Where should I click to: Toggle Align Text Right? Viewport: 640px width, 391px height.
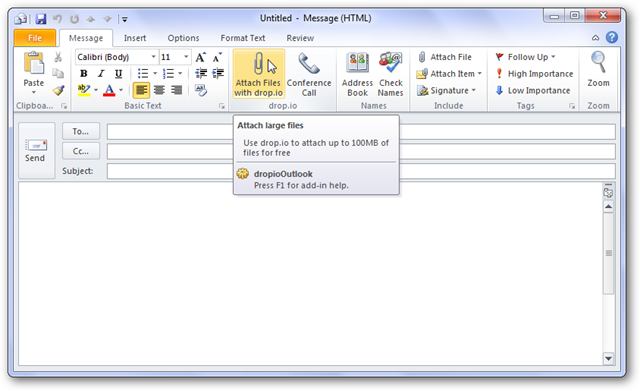tap(176, 90)
